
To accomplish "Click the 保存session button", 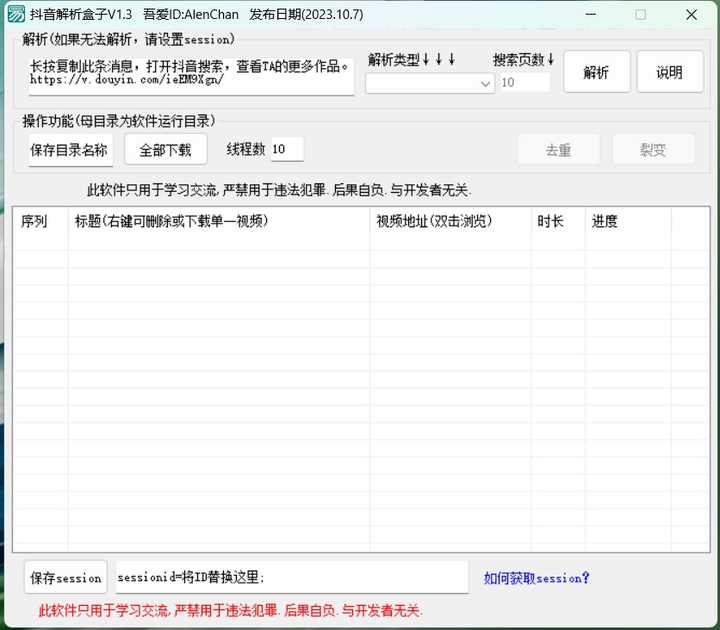I will click(66, 577).
